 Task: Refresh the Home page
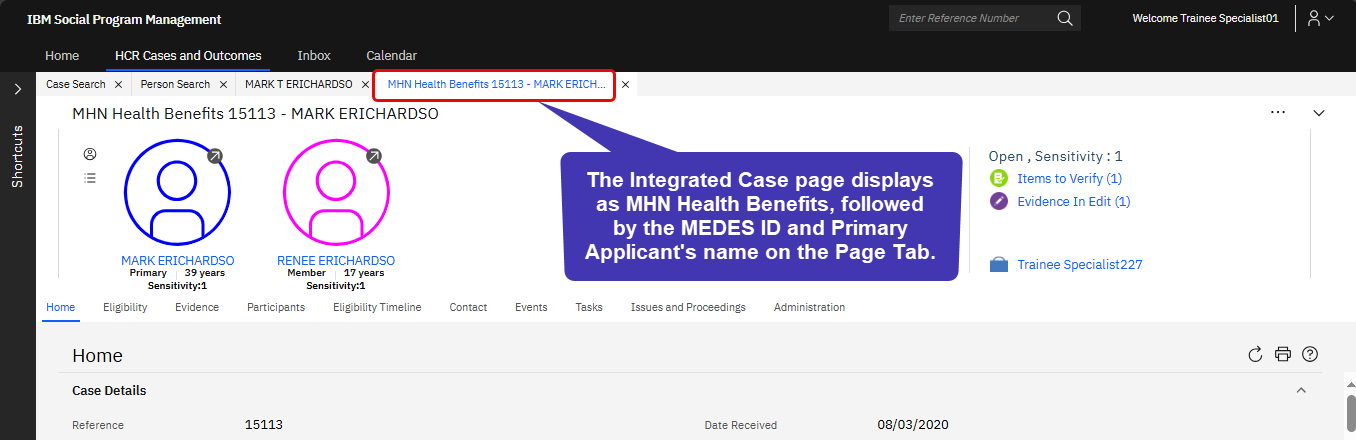tap(1256, 354)
